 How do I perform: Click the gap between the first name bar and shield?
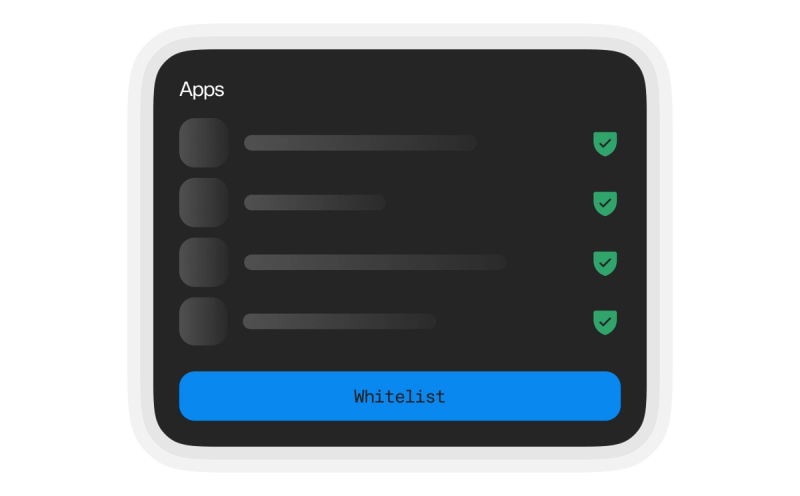pyautogui.click(x=535, y=143)
